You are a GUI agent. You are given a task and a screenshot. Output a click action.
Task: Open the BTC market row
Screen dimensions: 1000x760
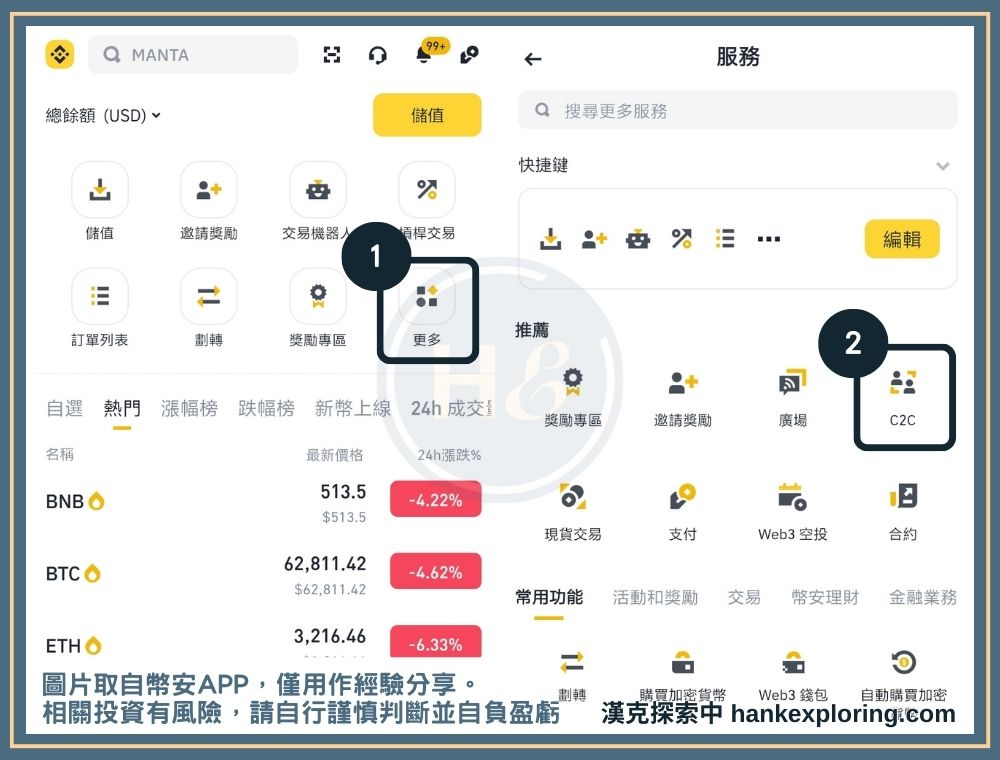point(263,574)
